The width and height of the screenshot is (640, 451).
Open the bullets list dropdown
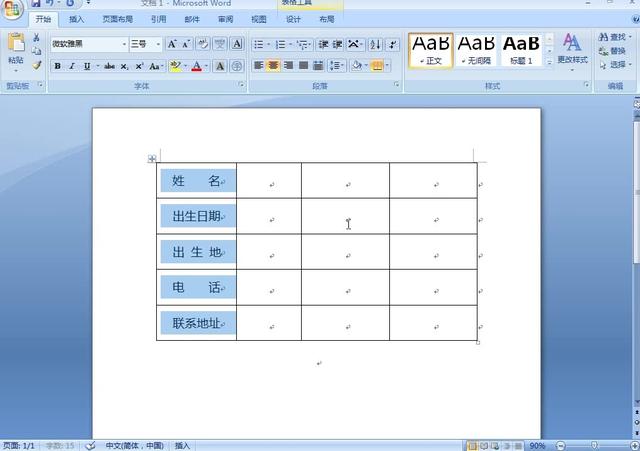coord(269,44)
